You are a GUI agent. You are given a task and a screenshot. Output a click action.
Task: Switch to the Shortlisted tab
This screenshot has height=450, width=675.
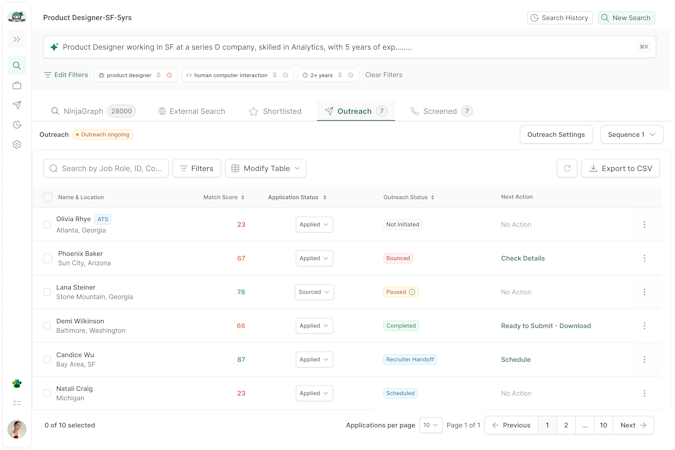275,111
